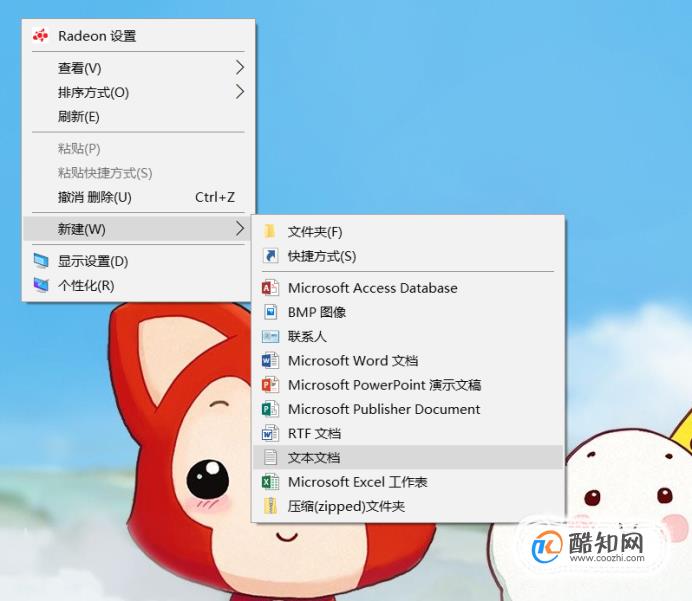692x601 pixels.
Task: Create new Microsoft PowerPoint 演示文稿
Action: [x=408, y=385]
